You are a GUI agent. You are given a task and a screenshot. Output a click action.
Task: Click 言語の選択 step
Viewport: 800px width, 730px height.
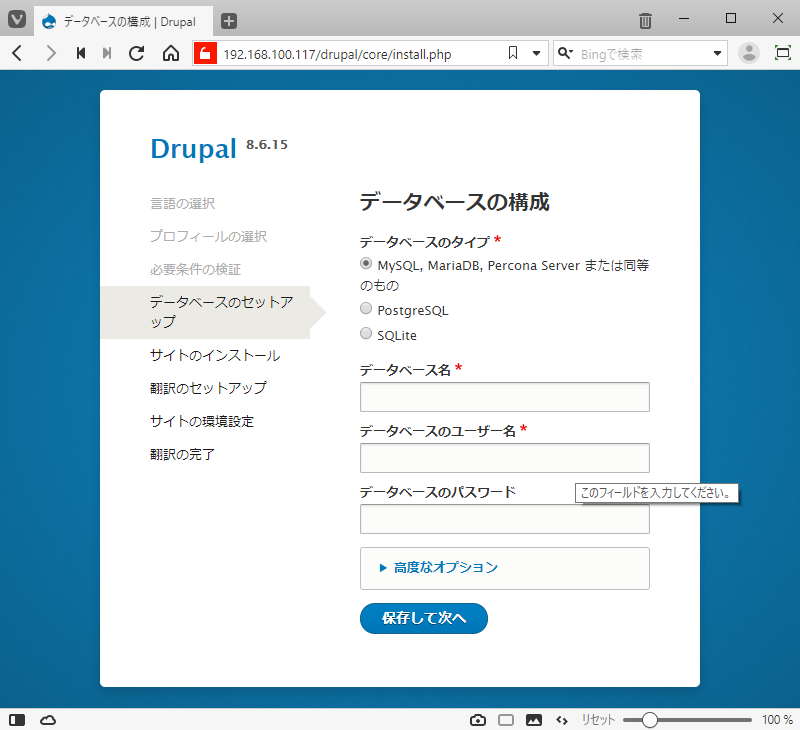(182, 204)
